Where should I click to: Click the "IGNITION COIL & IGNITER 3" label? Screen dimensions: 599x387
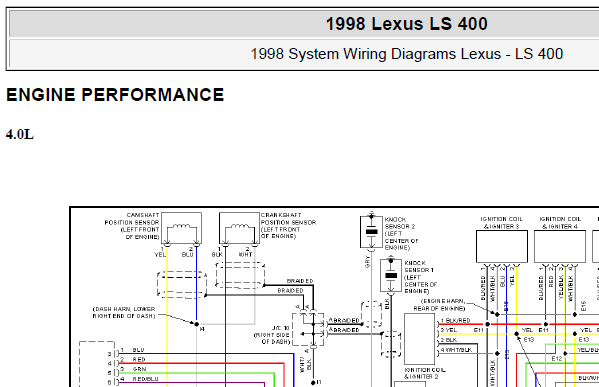click(501, 223)
